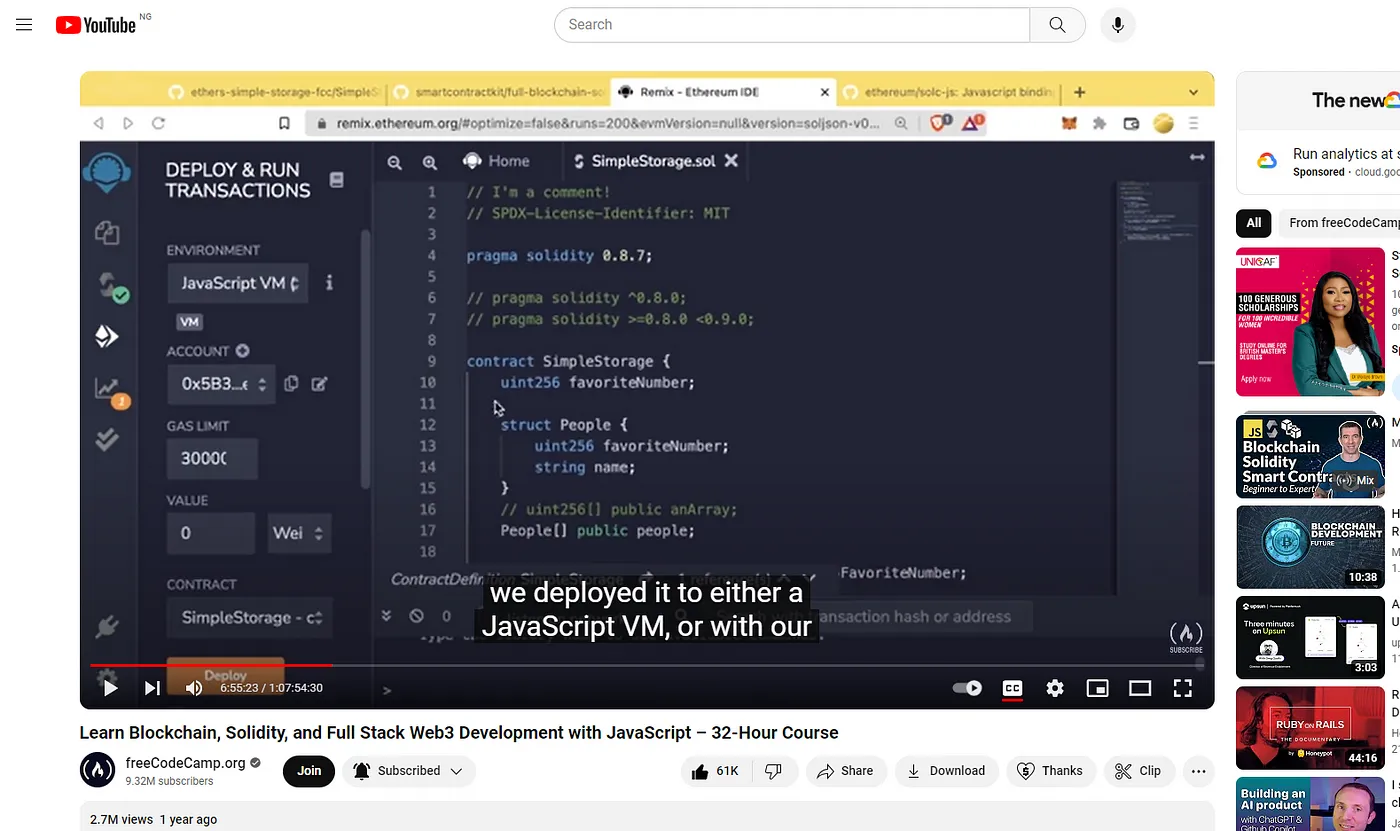This screenshot has width=1400, height=831.
Task: Open the Subscribed notification dropdown
Action: pyautogui.click(x=408, y=771)
